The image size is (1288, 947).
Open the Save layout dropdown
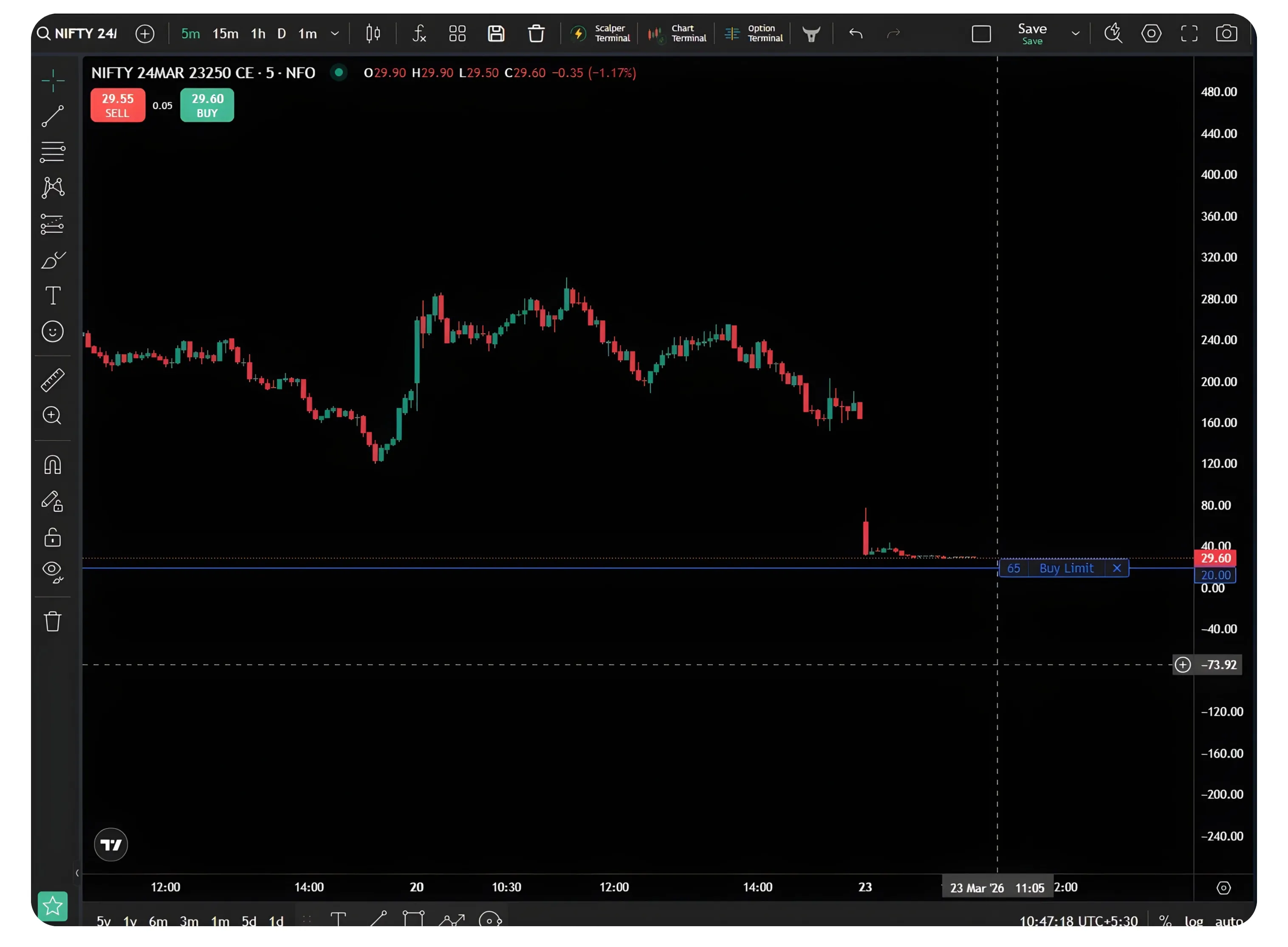(x=1075, y=33)
